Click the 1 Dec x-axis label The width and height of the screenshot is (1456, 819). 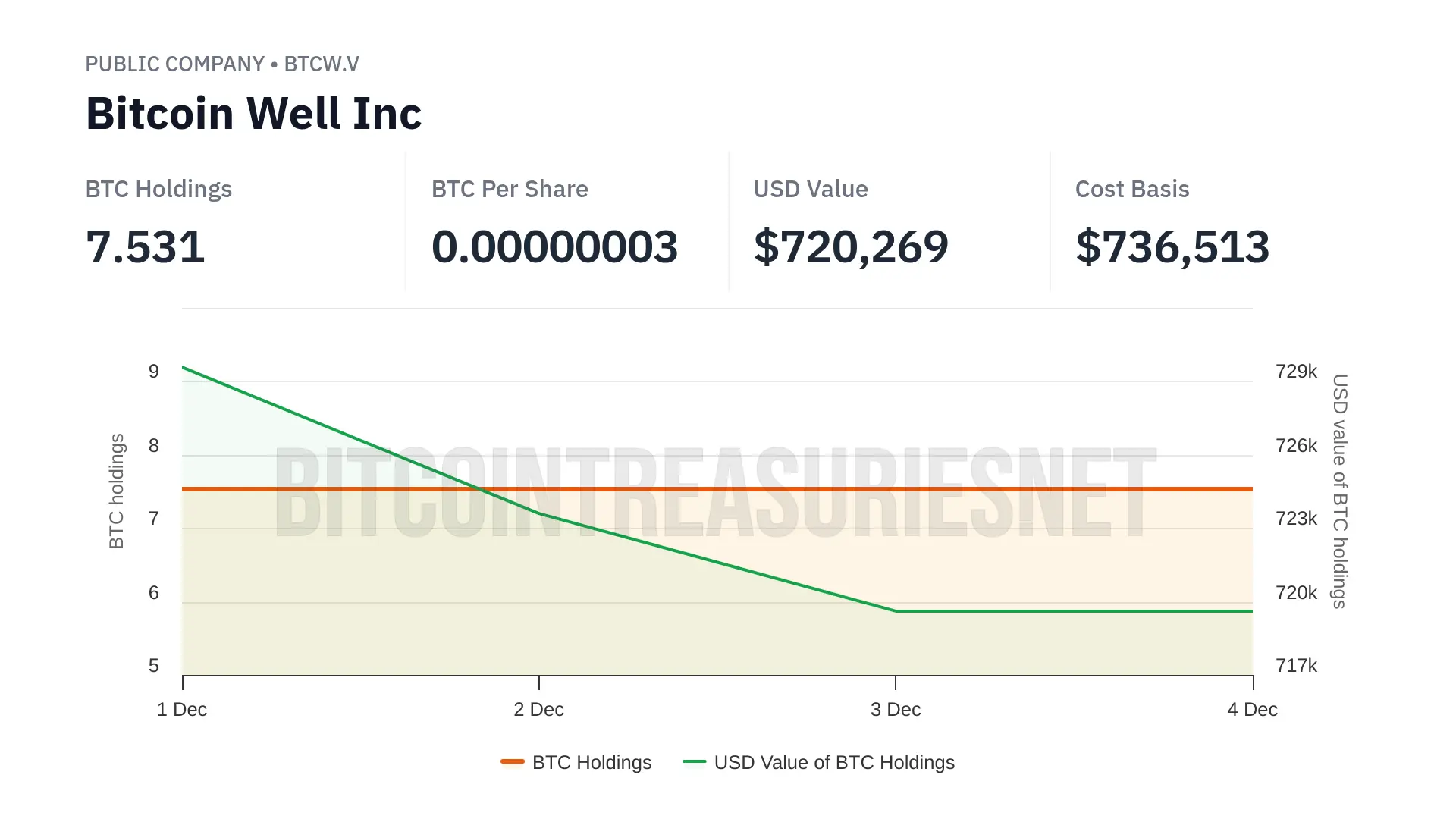pyautogui.click(x=182, y=710)
